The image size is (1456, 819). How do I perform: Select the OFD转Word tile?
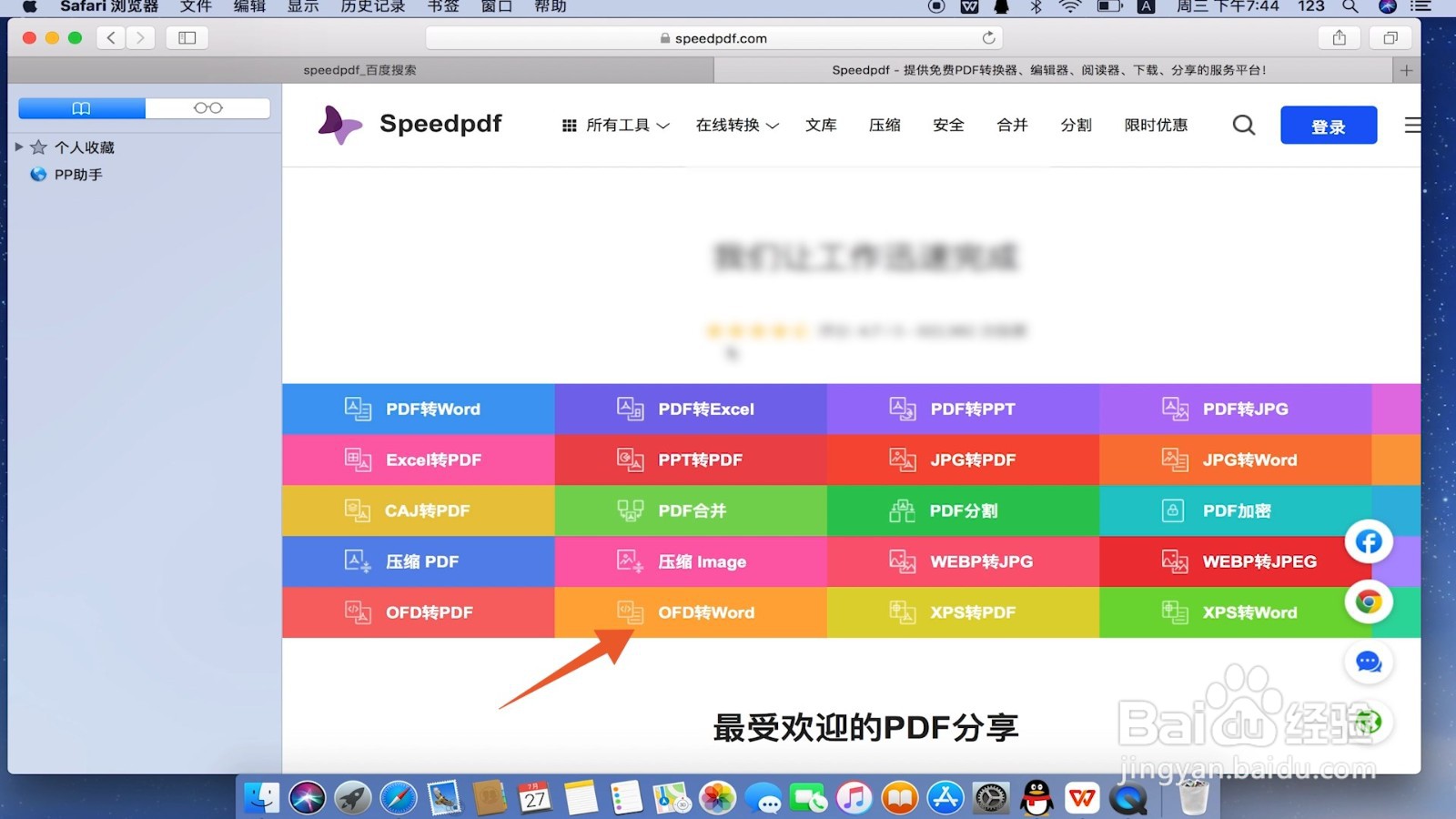point(691,612)
